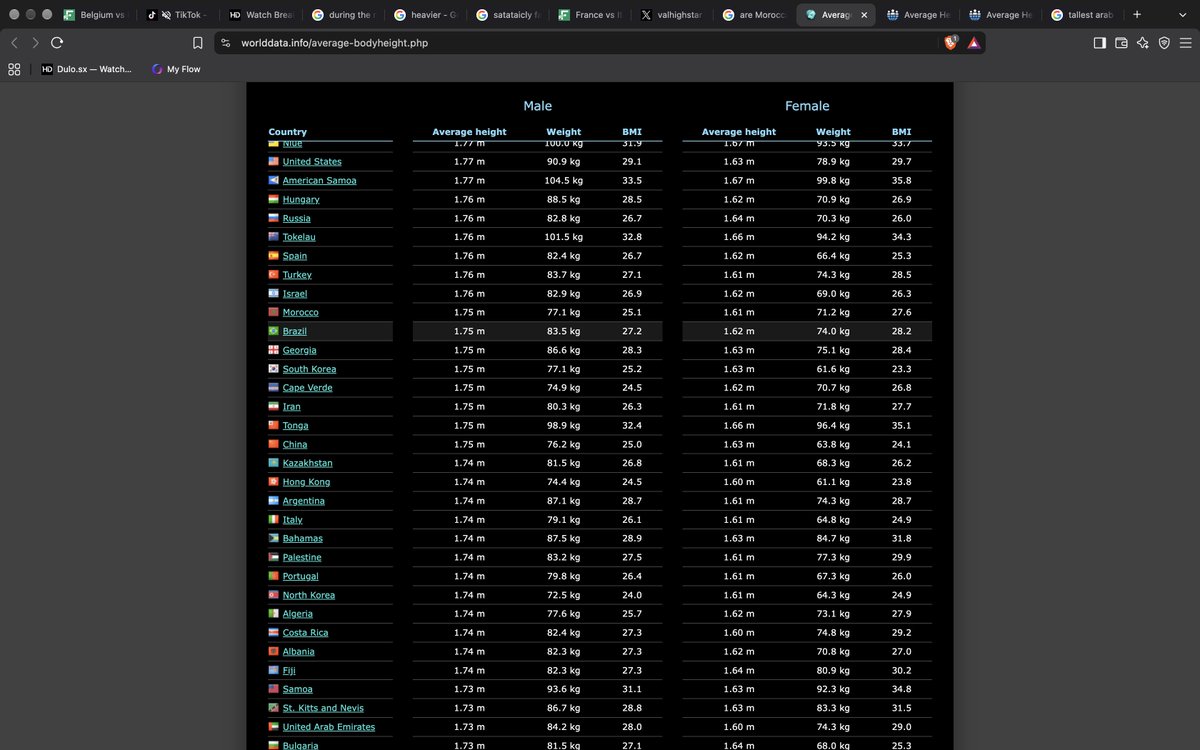Go forward to the next page

[35, 43]
